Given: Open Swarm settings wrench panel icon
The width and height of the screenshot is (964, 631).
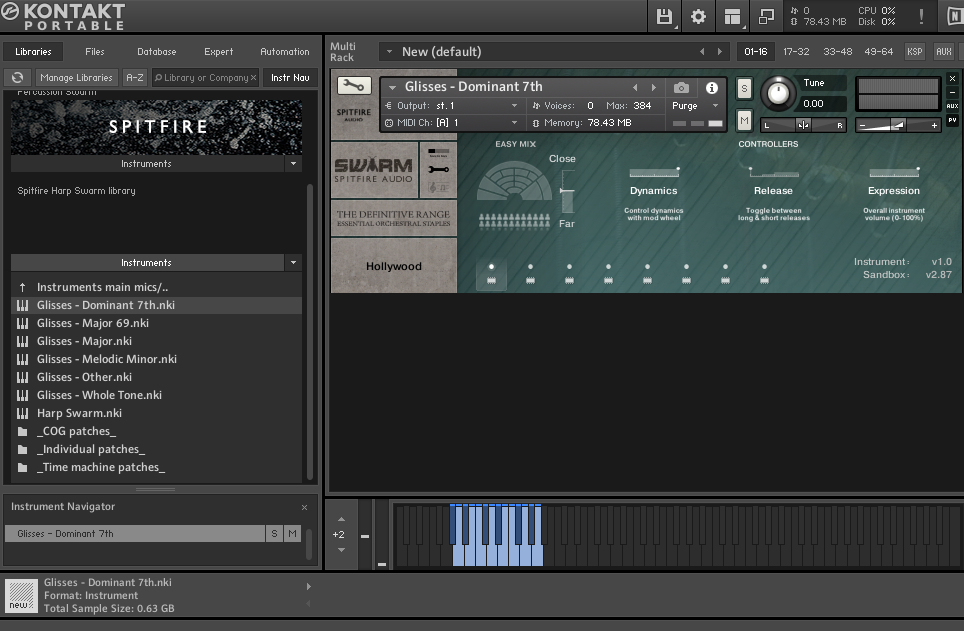Looking at the screenshot, I should click(x=438, y=169).
